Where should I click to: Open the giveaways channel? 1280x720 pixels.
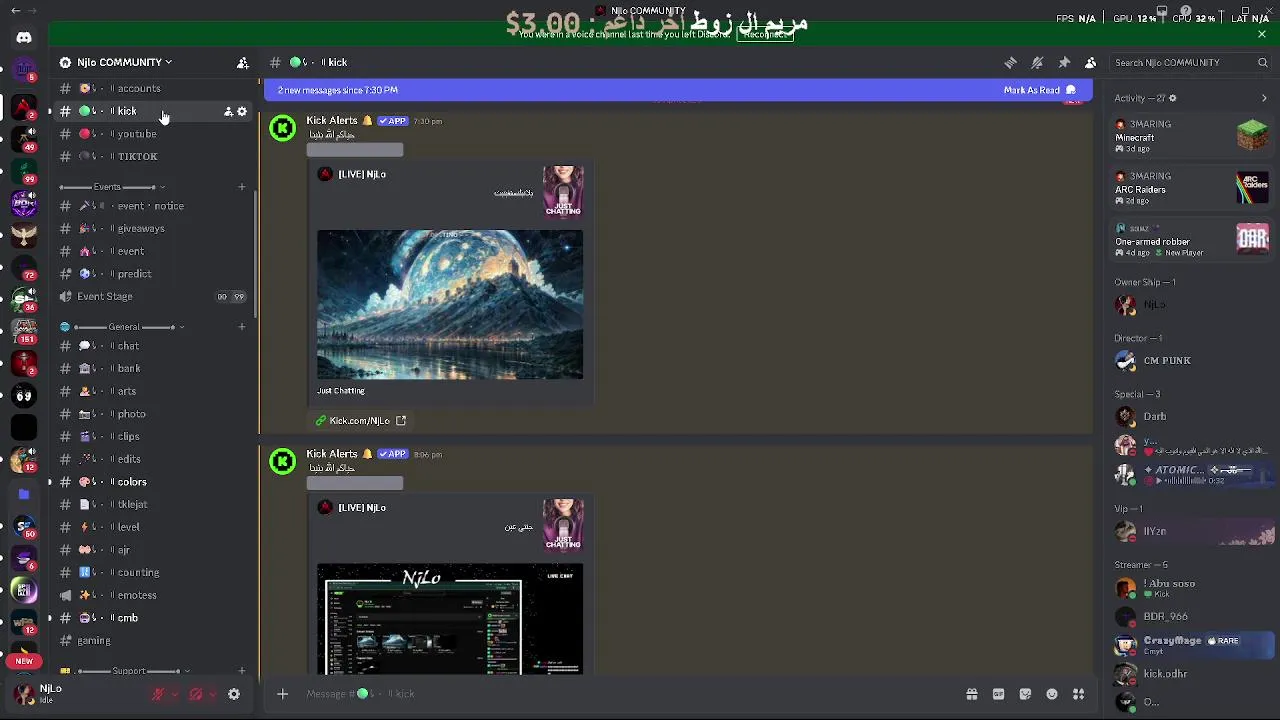click(x=150, y=229)
